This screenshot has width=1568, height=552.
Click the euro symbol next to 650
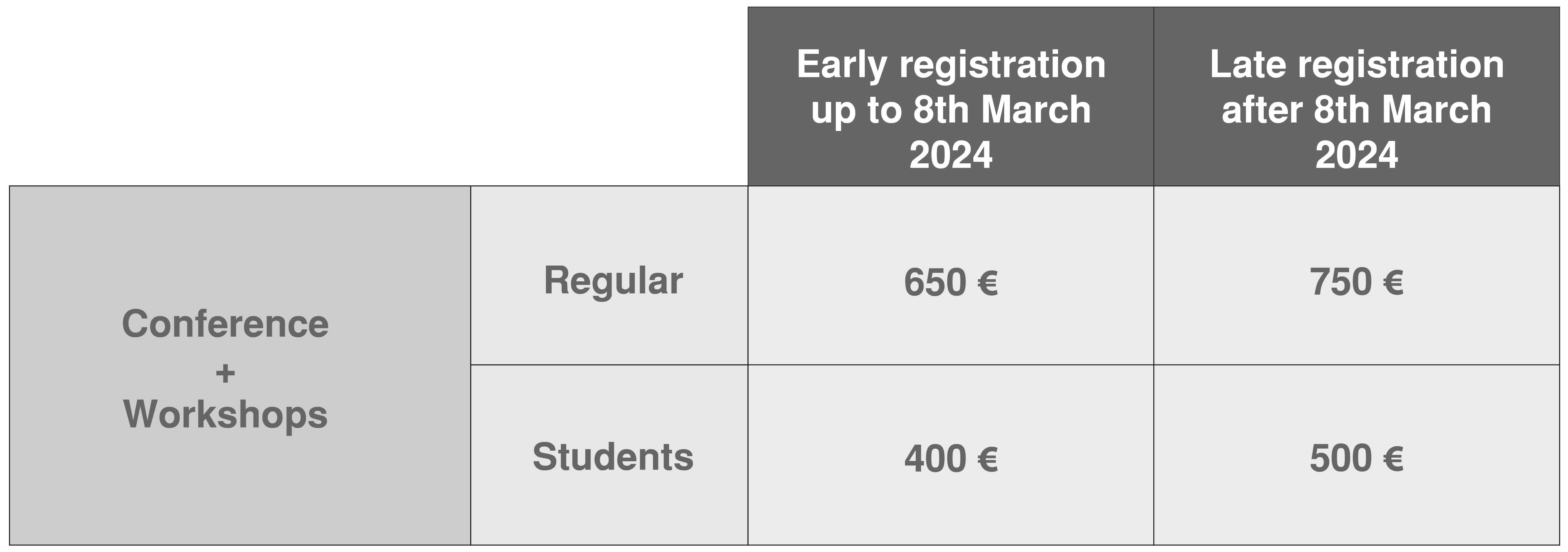click(x=987, y=283)
